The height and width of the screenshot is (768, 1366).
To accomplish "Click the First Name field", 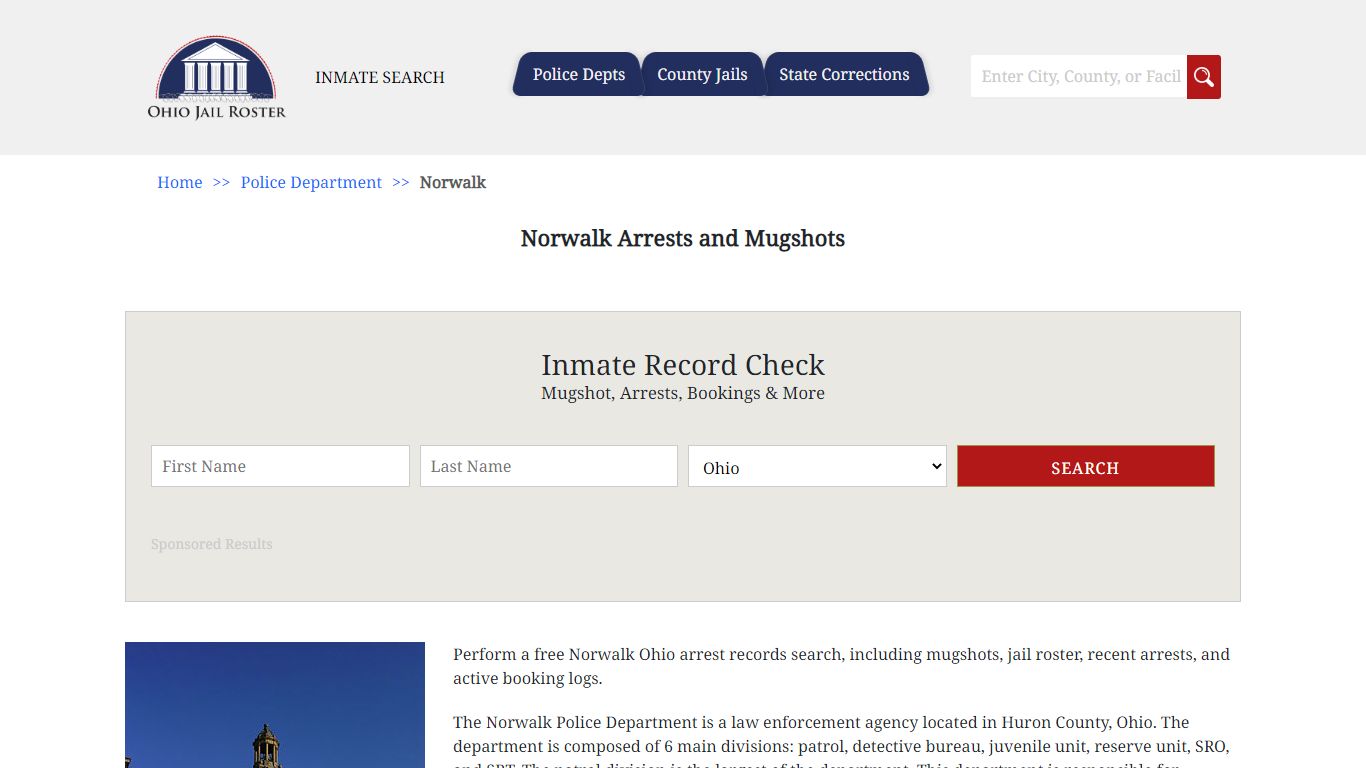I will tap(280, 466).
